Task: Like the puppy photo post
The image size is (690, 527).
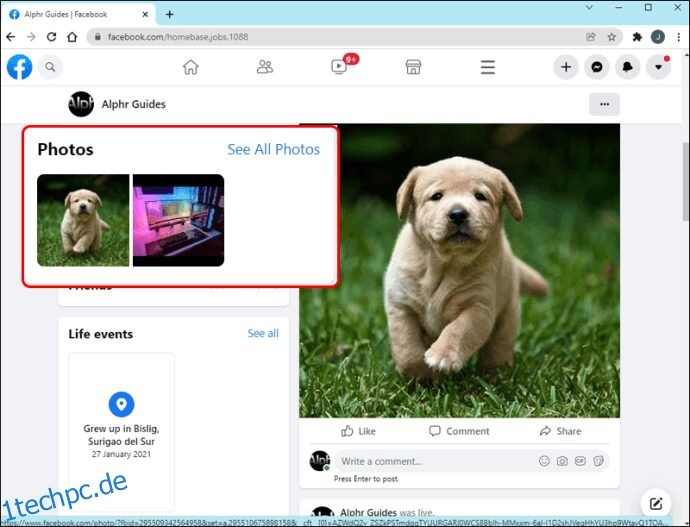Action: (358, 431)
